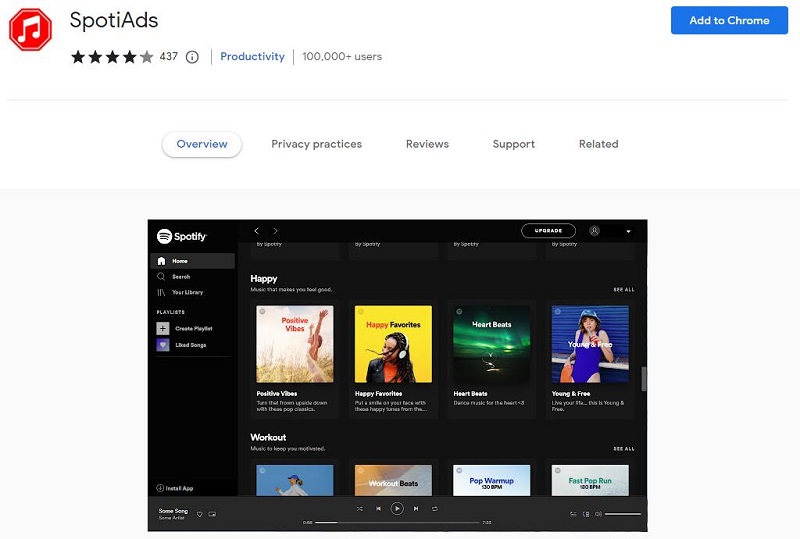
Task: Open the Related tab
Action: pyautogui.click(x=598, y=144)
